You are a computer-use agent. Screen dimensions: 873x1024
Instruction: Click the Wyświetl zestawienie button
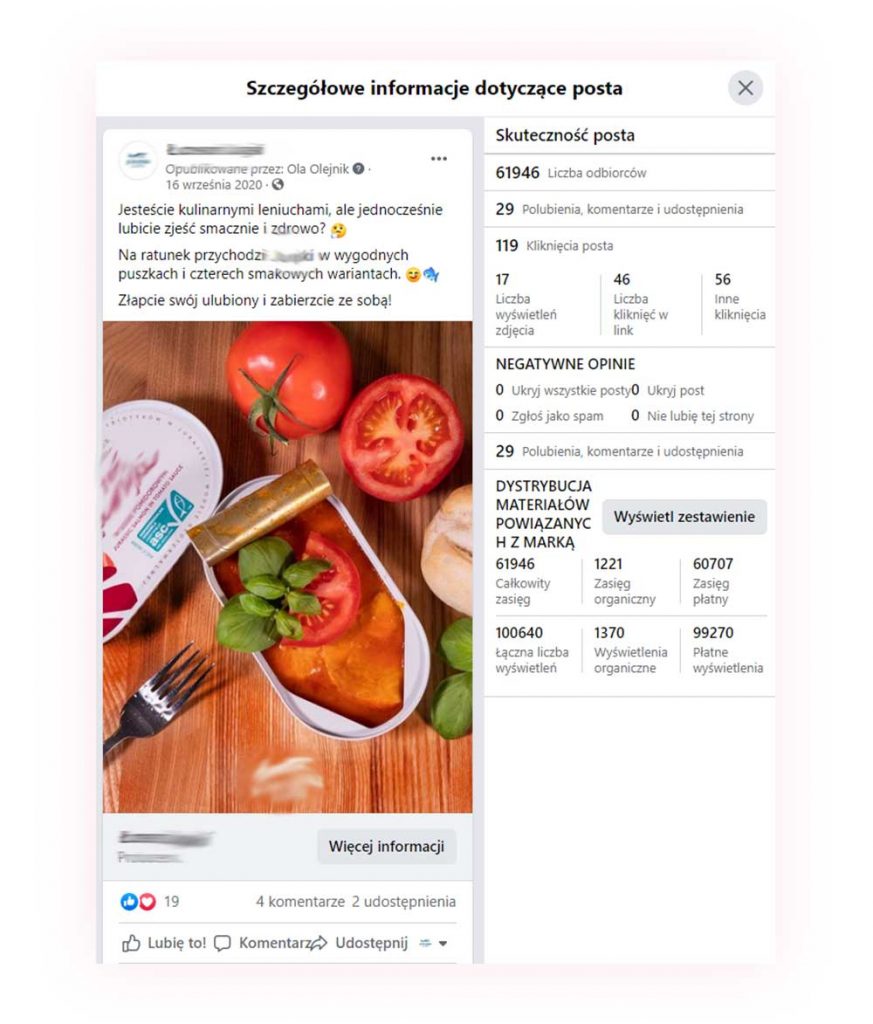point(684,517)
